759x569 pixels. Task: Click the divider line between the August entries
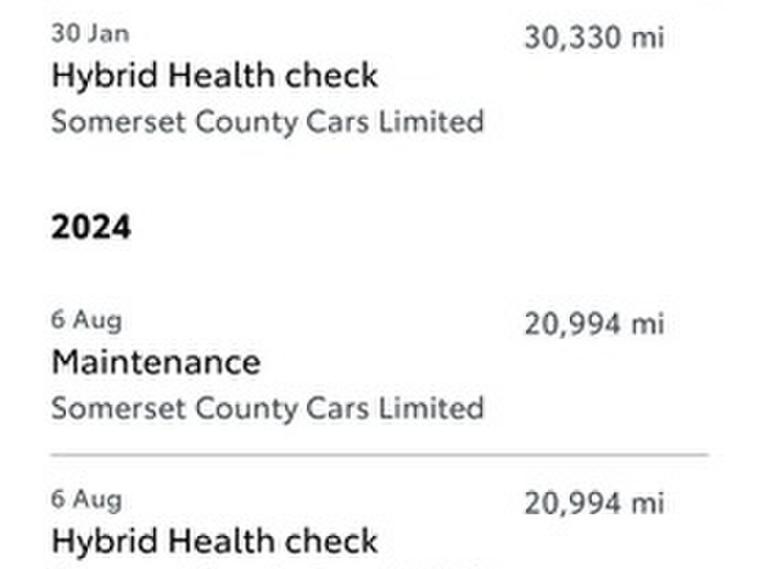coord(379,454)
